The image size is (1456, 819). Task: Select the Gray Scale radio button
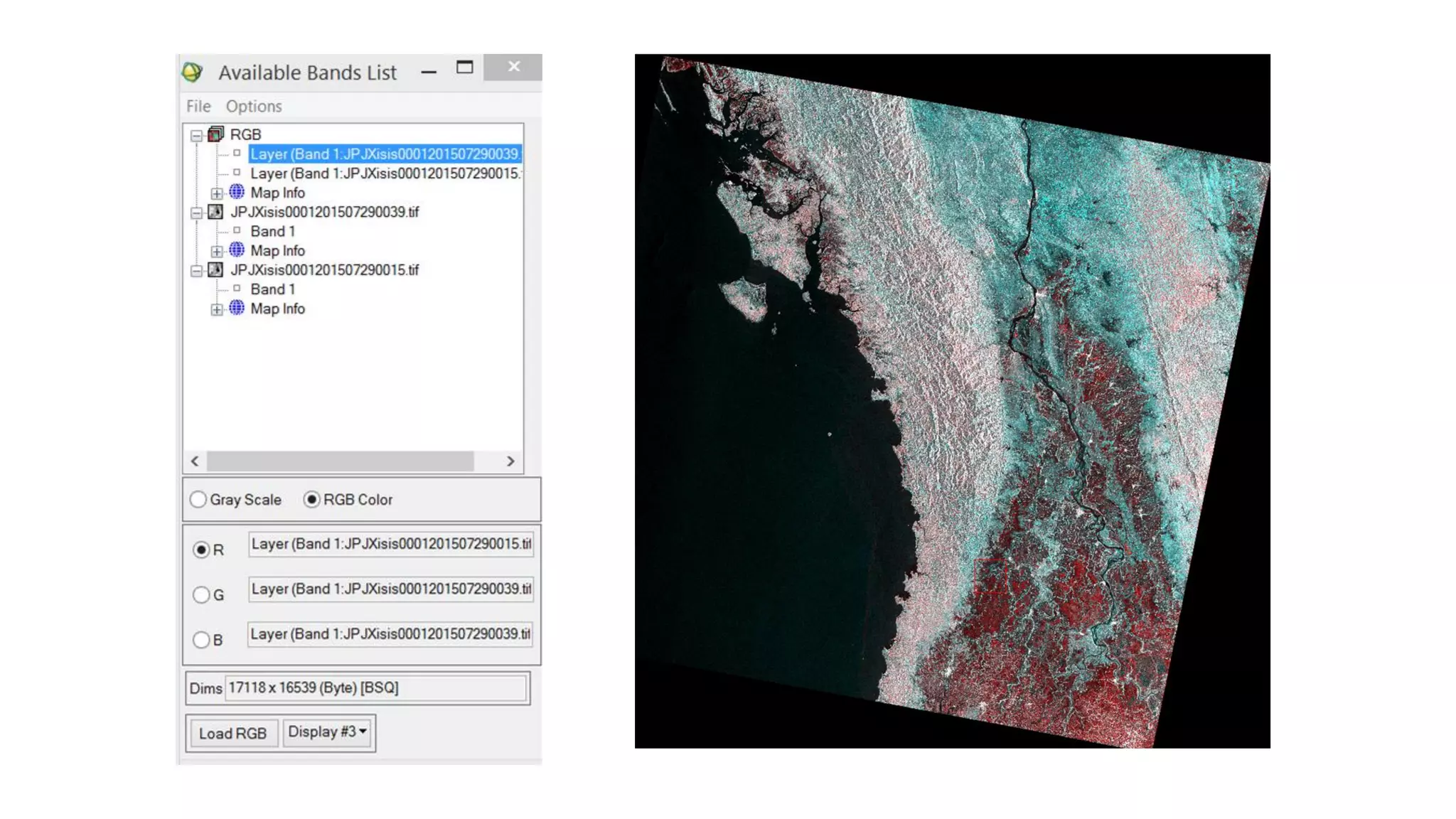pyautogui.click(x=198, y=500)
